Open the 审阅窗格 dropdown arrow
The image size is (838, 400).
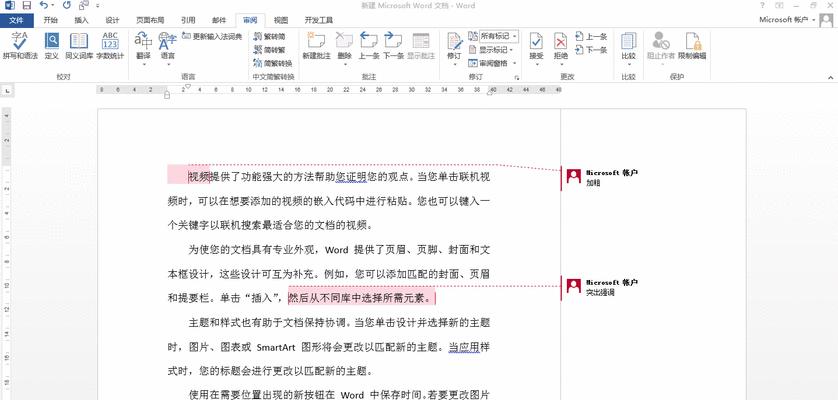click(515, 63)
